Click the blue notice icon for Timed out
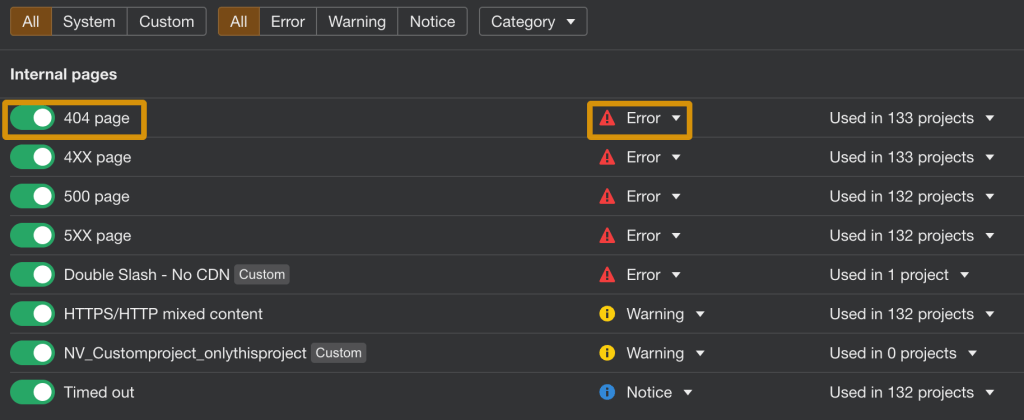 606,393
